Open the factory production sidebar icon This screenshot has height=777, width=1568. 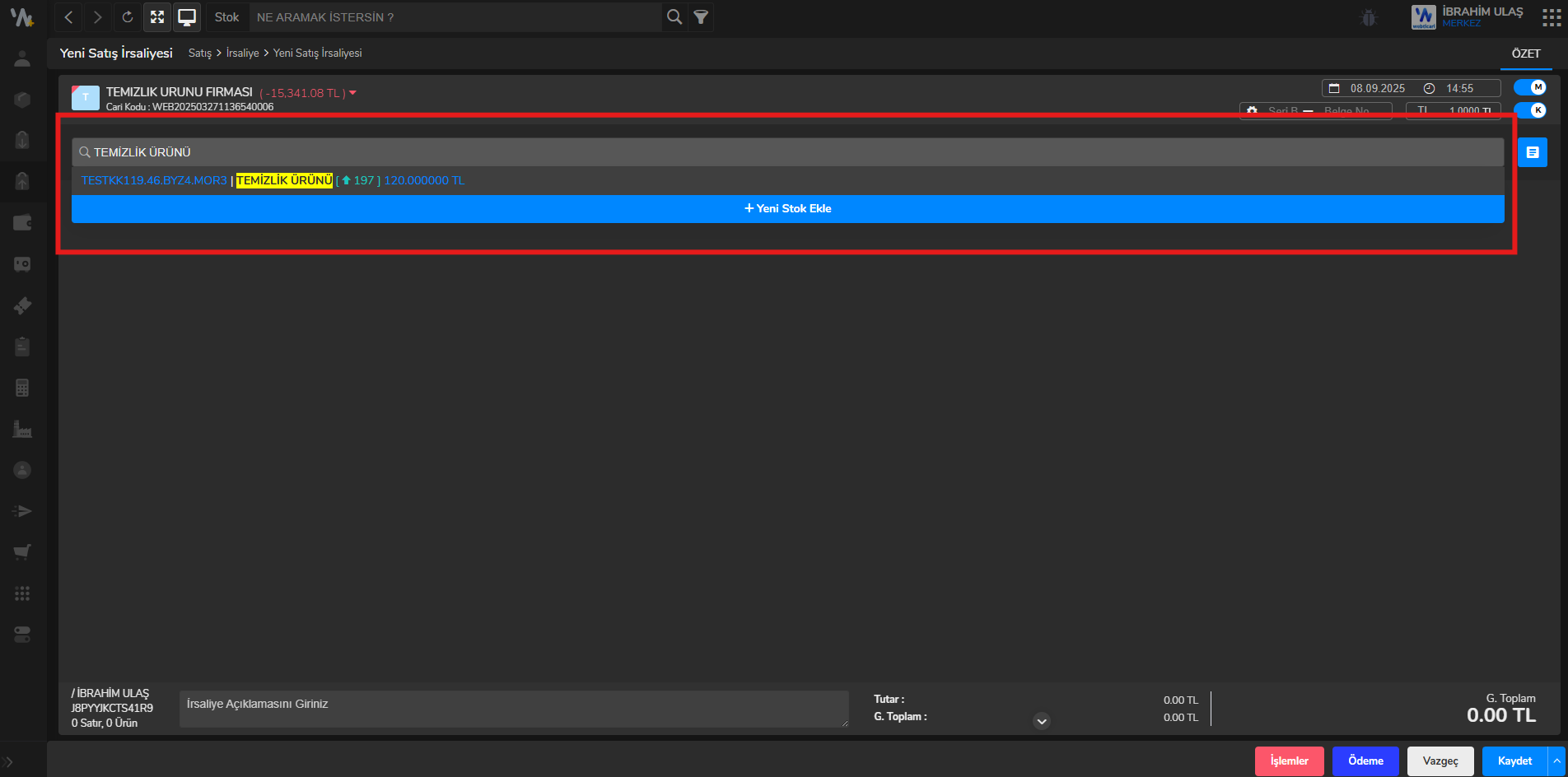click(x=22, y=429)
